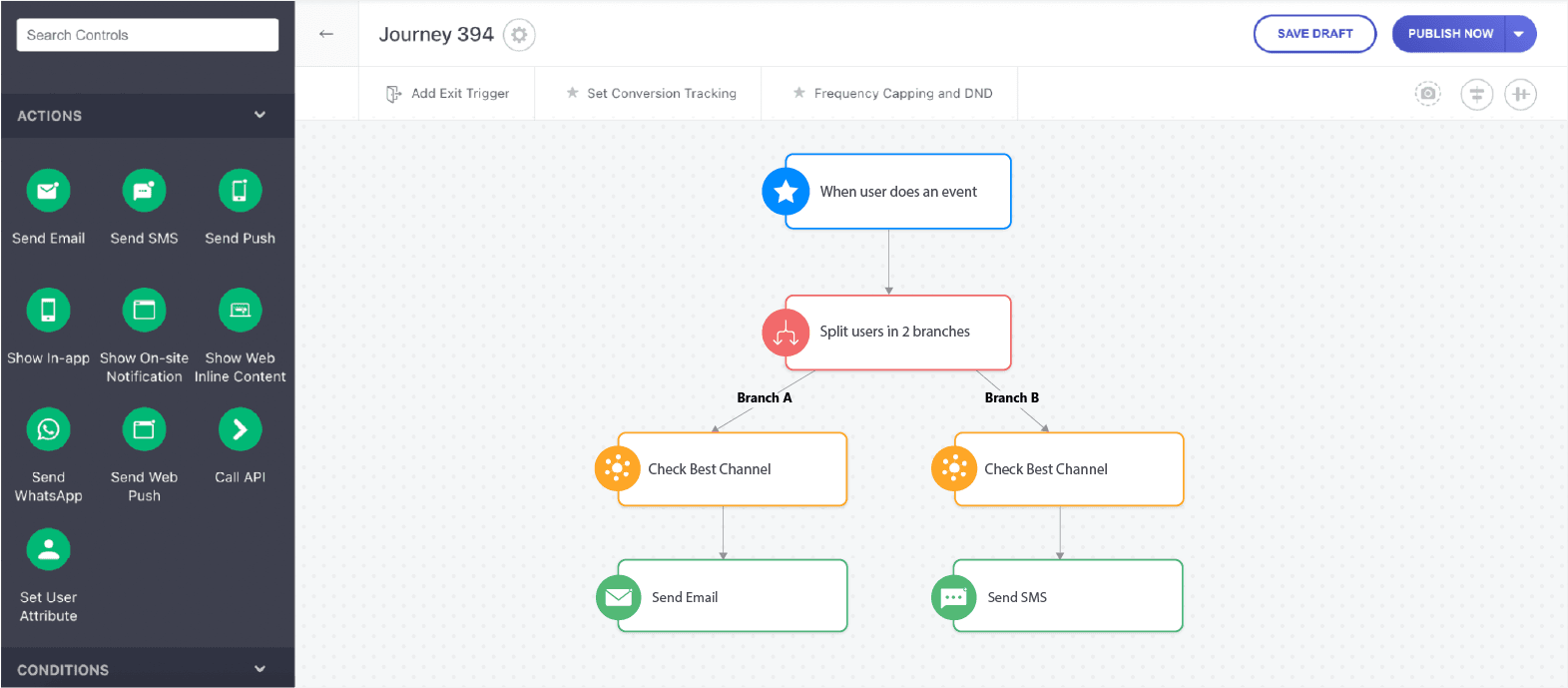The height and width of the screenshot is (688, 1568).
Task: Take a canvas snapshot with camera icon
Action: [1428, 94]
